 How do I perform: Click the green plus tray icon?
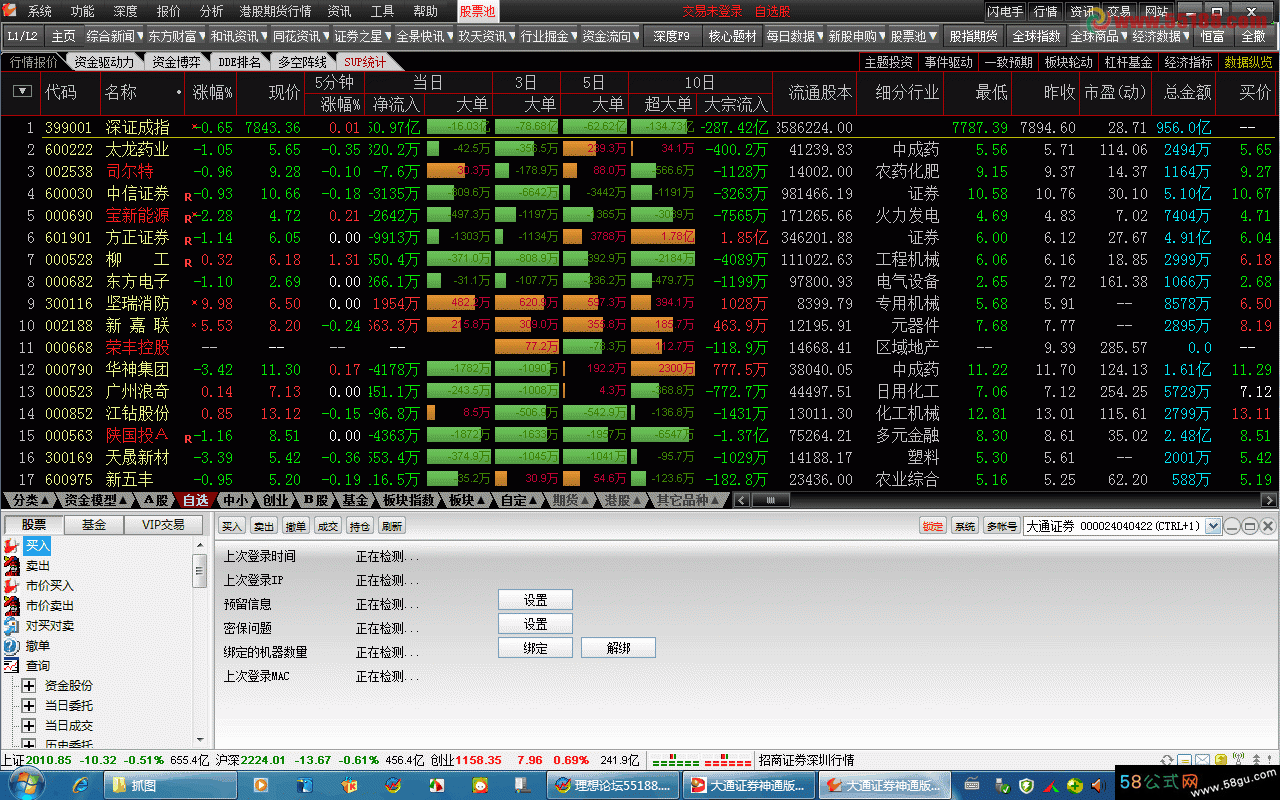(1075, 785)
